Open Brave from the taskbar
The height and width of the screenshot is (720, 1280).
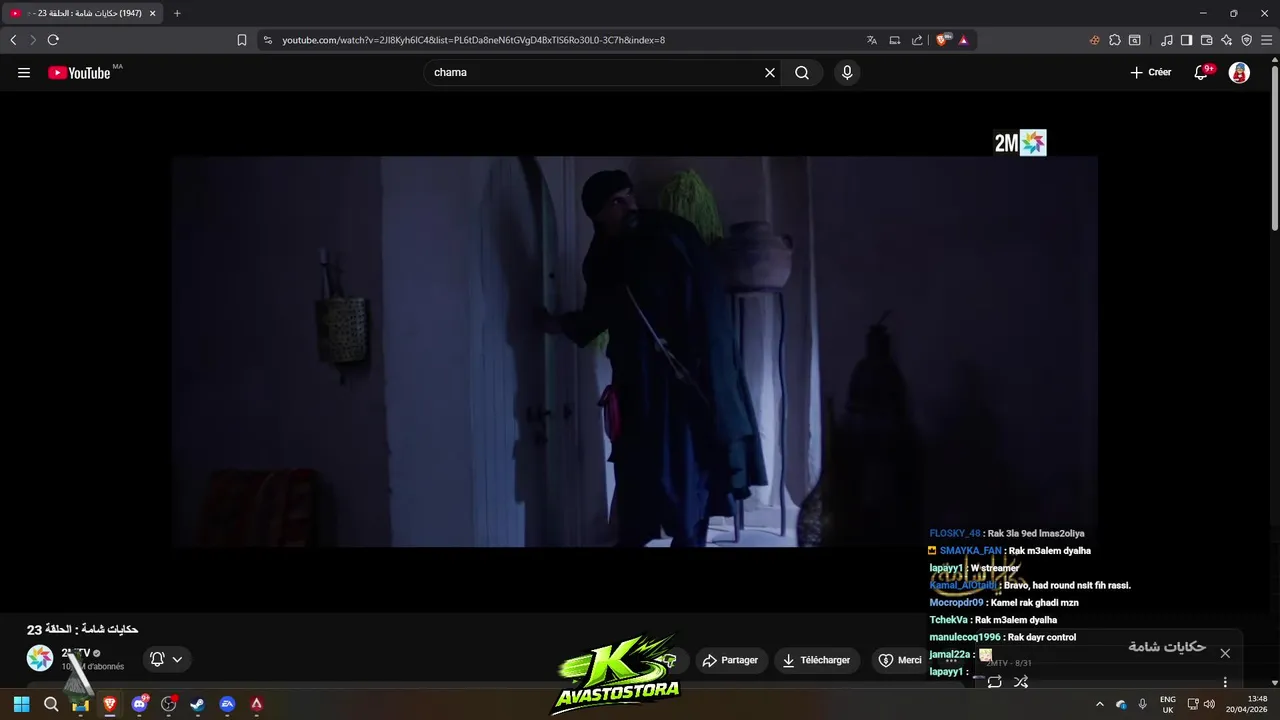tap(110, 704)
